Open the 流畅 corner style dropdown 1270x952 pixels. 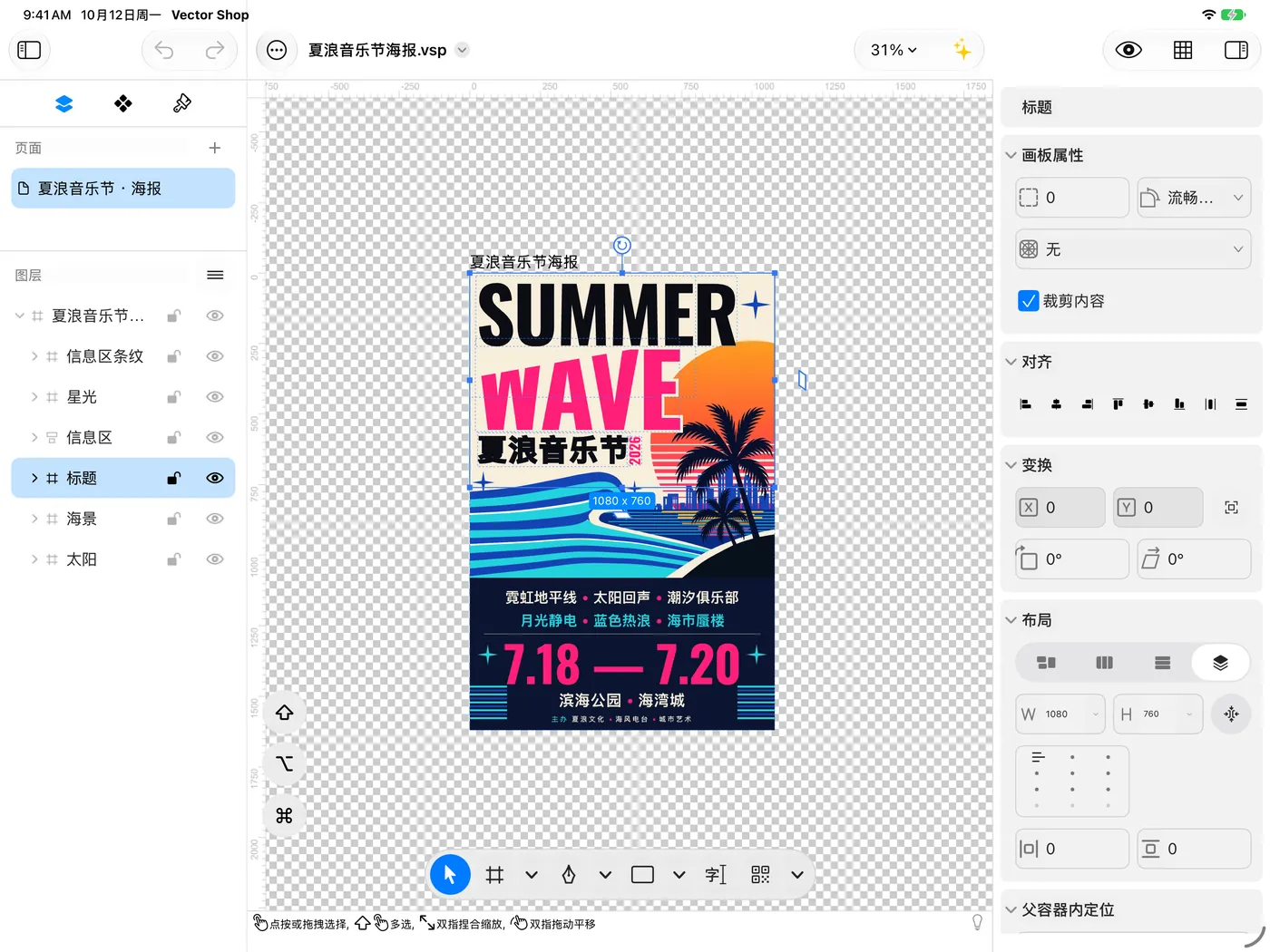[x=1194, y=198]
